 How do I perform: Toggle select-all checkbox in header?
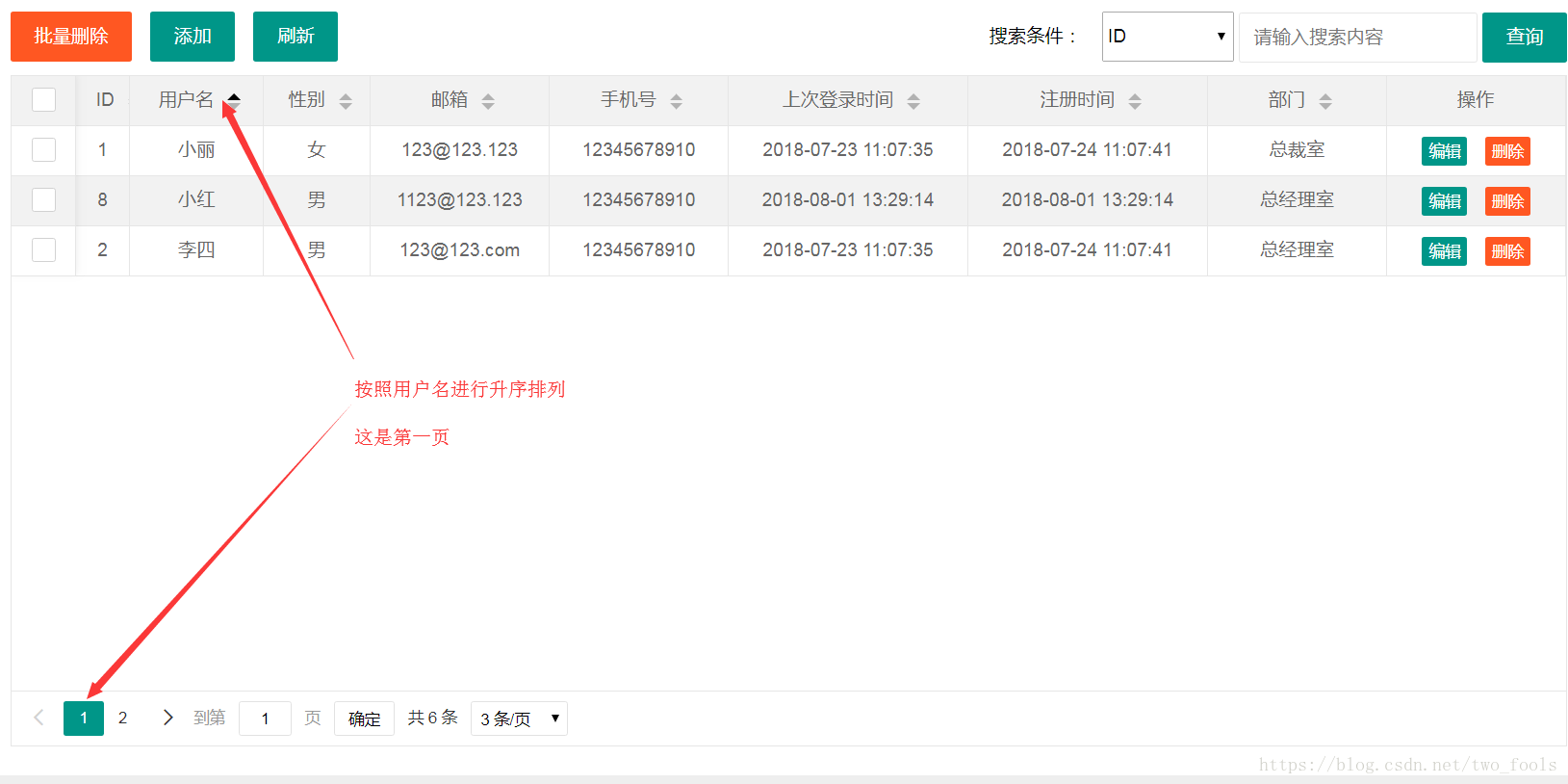pos(43,99)
